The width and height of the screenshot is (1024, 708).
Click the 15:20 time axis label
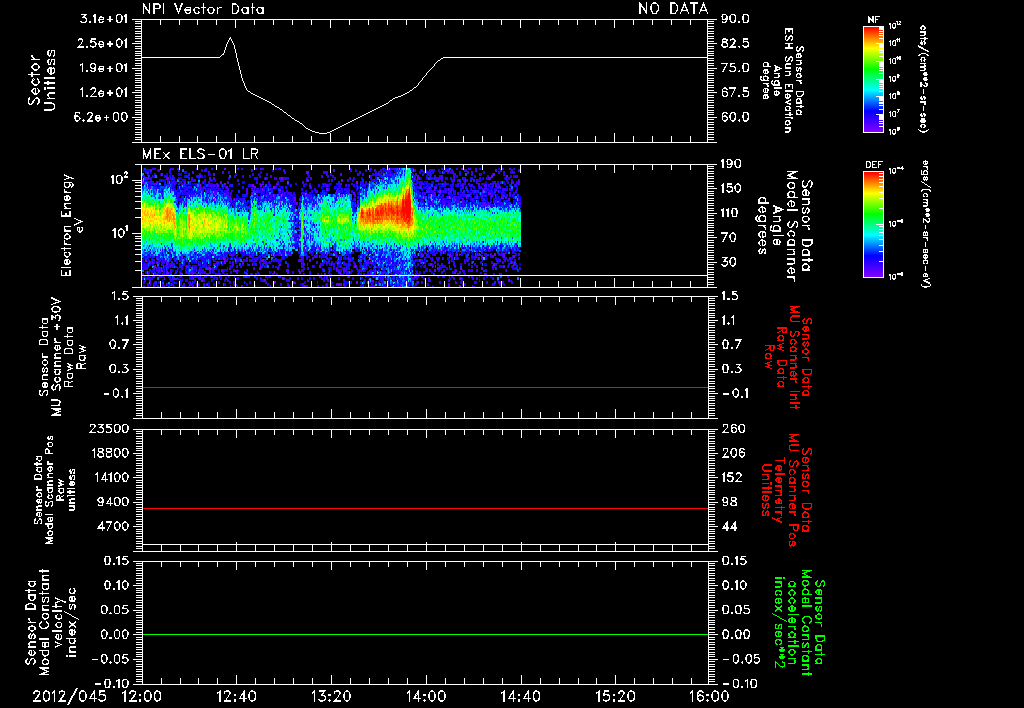615,696
